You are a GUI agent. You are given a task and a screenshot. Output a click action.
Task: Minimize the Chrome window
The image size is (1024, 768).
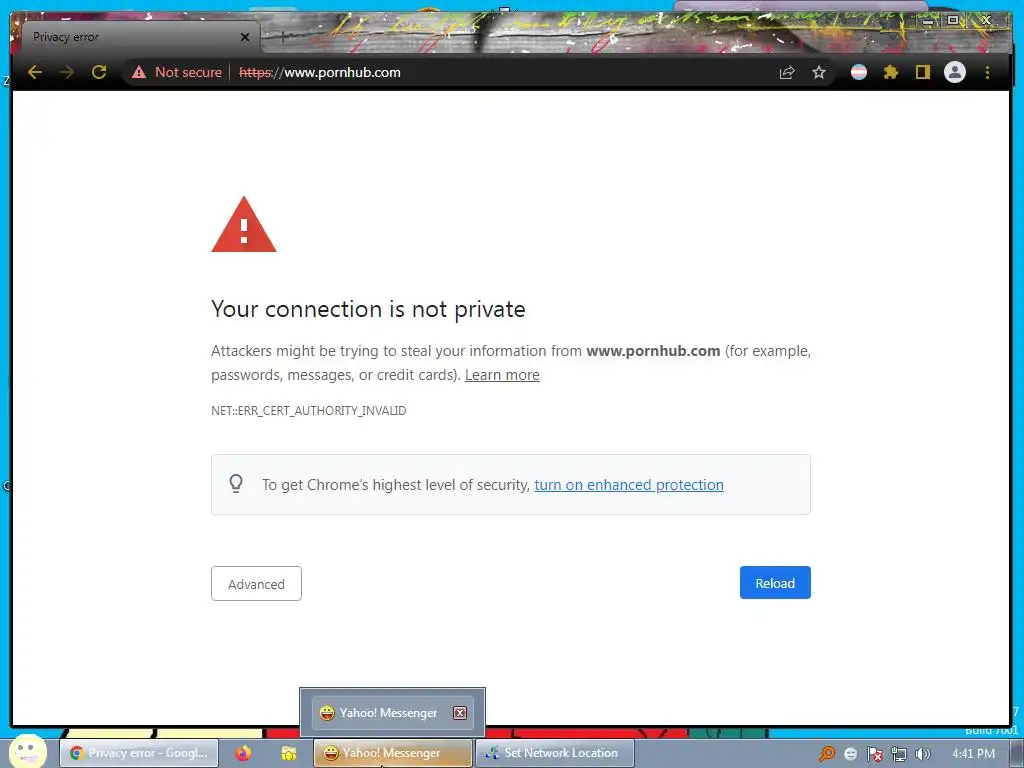(928, 21)
